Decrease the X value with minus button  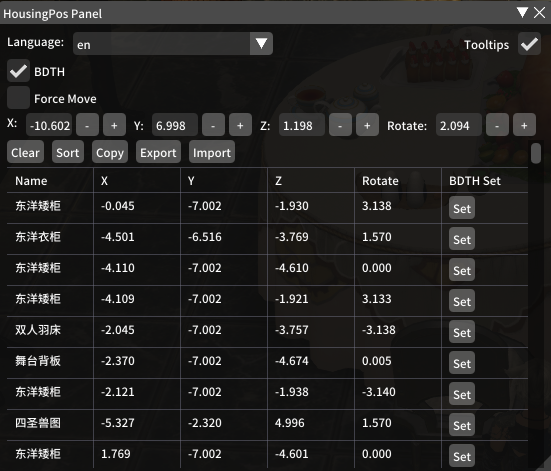(87, 125)
